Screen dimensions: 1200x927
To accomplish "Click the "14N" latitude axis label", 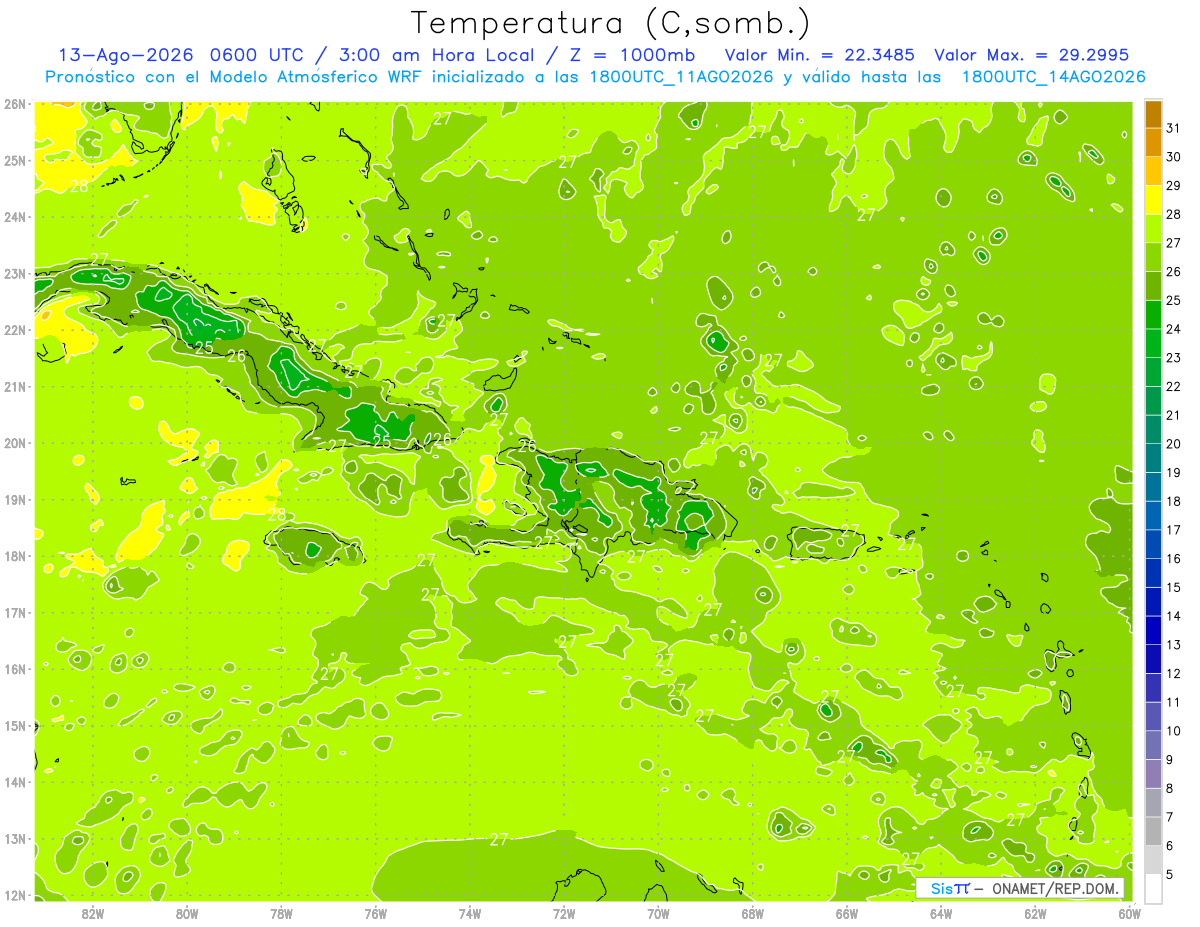I will pos(15,782).
